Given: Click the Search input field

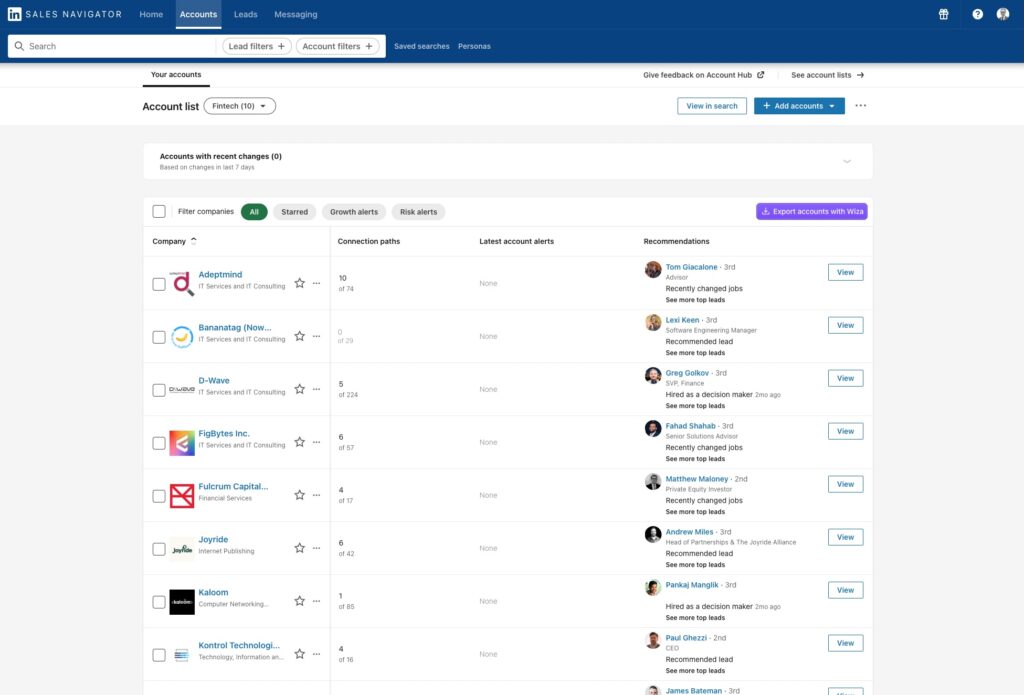Looking at the screenshot, I should [112, 46].
